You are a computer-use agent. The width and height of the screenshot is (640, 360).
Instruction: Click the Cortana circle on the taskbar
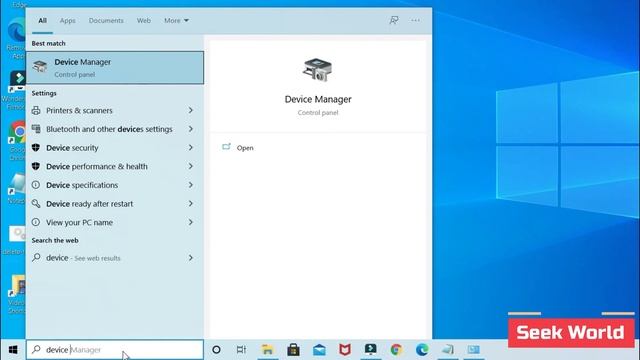pos(216,350)
